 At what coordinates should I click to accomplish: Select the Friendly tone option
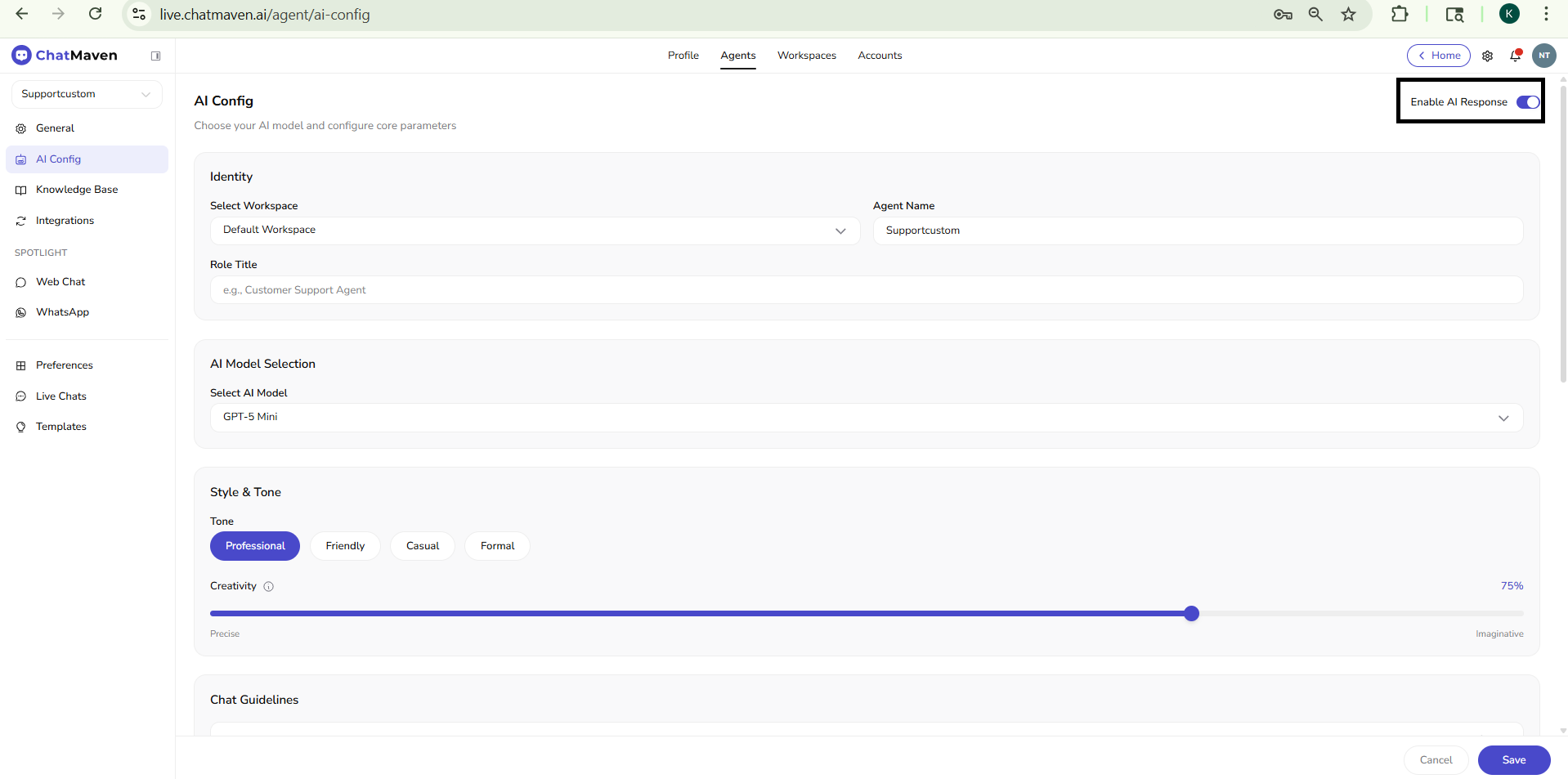(344, 545)
